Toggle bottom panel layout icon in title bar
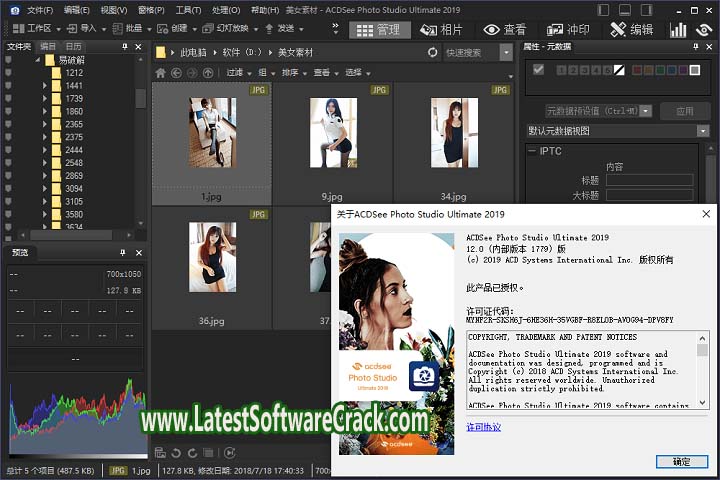This screenshot has width=720, height=480. 624,10
